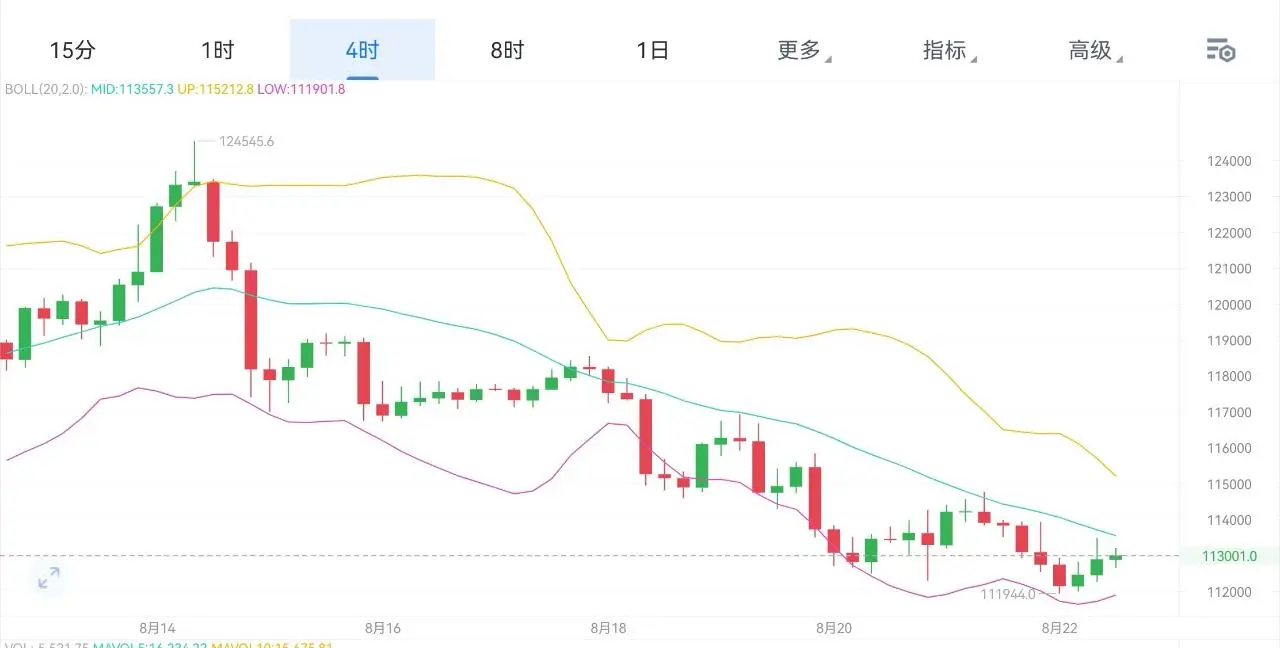Screen dimensions: 1280x648
Task: Select the active 4时 timeframe tab
Action: tap(362, 50)
